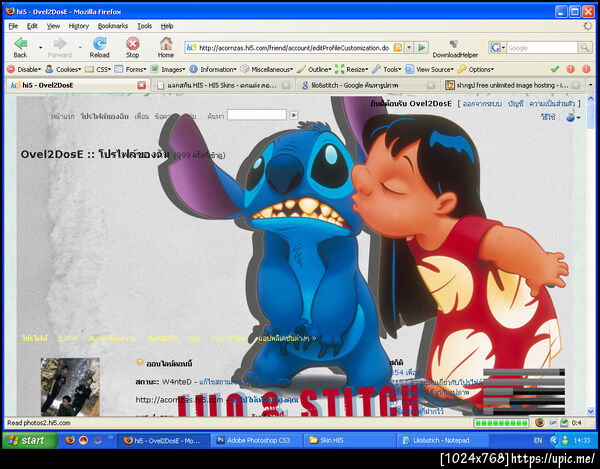Open the Images dropdown menu
Viewport: 600px width, 469px height.
click(x=168, y=69)
